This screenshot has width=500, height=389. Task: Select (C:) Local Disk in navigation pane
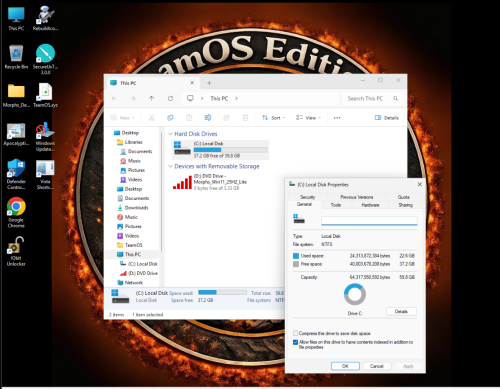[143, 264]
